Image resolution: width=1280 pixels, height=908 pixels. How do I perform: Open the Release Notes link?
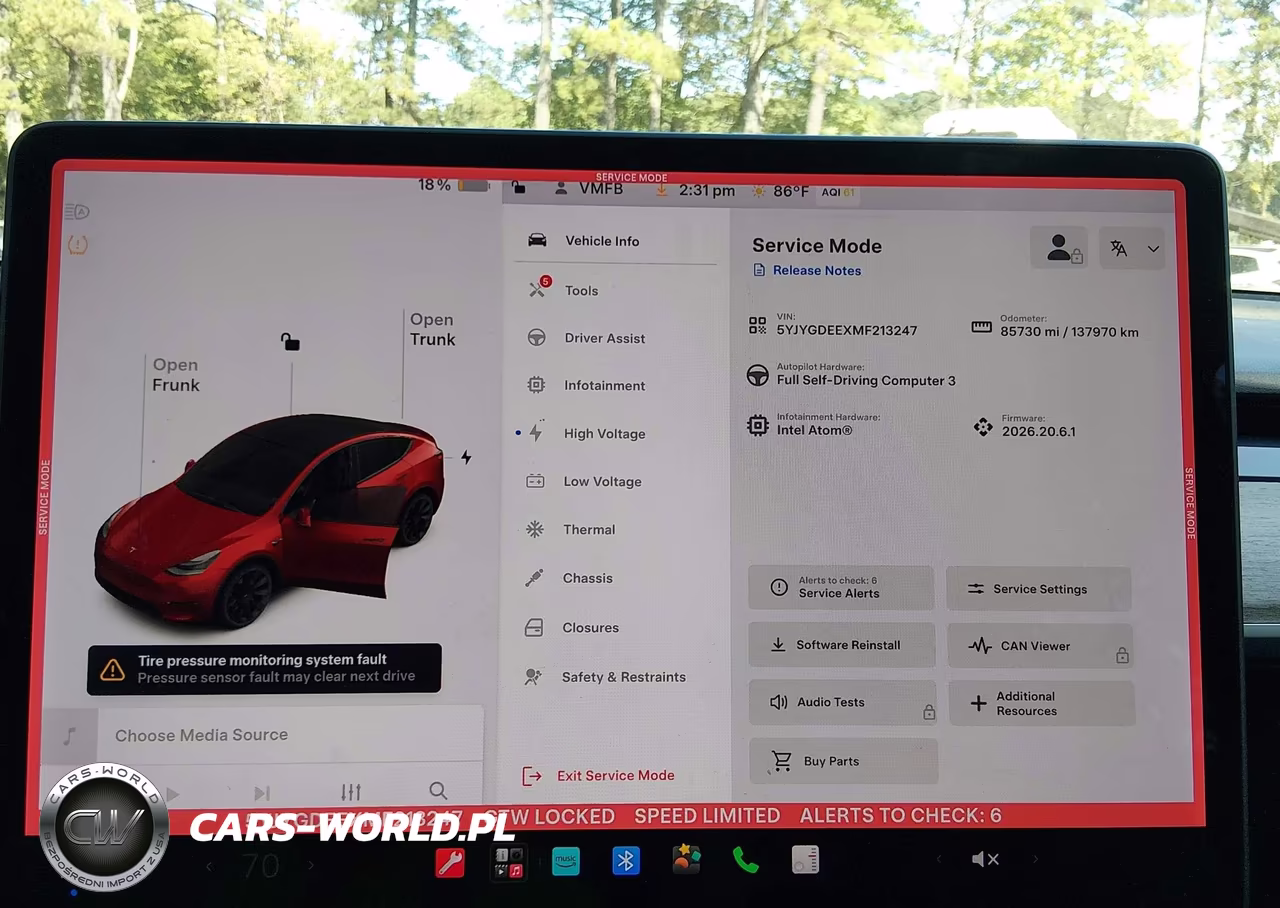click(807, 271)
